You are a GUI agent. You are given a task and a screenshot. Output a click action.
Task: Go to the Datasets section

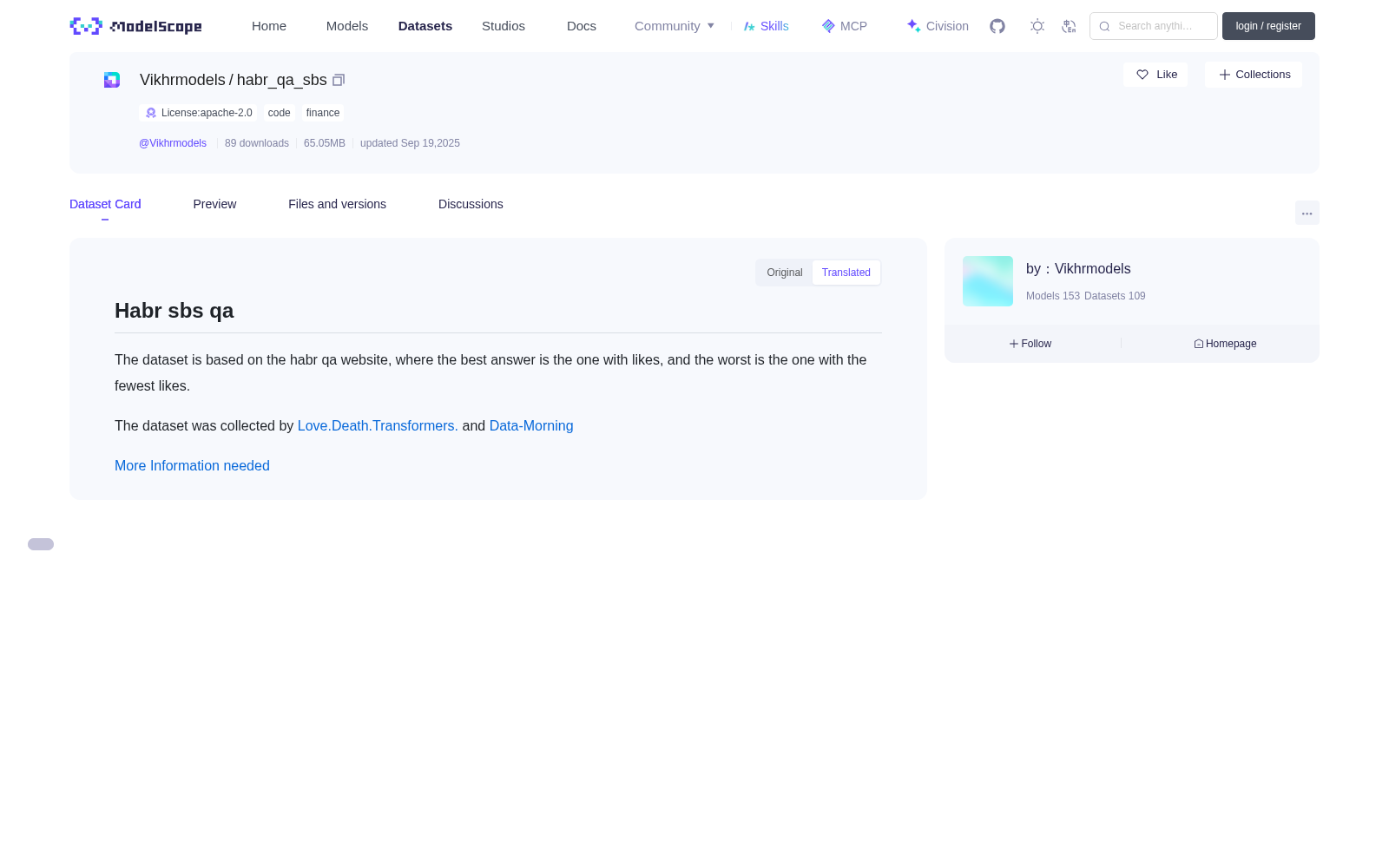(425, 26)
